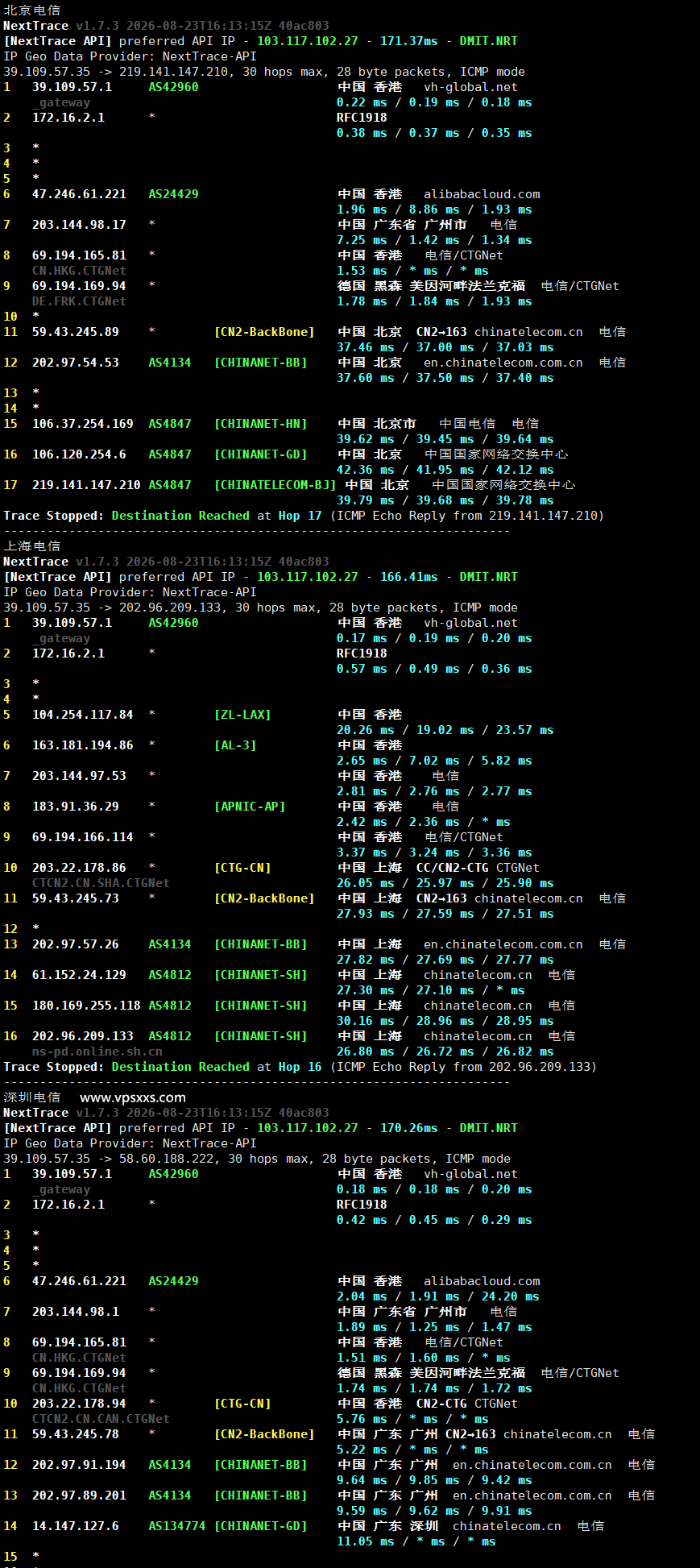
Task: Click IP address 183.91.36.29
Action: (76, 807)
